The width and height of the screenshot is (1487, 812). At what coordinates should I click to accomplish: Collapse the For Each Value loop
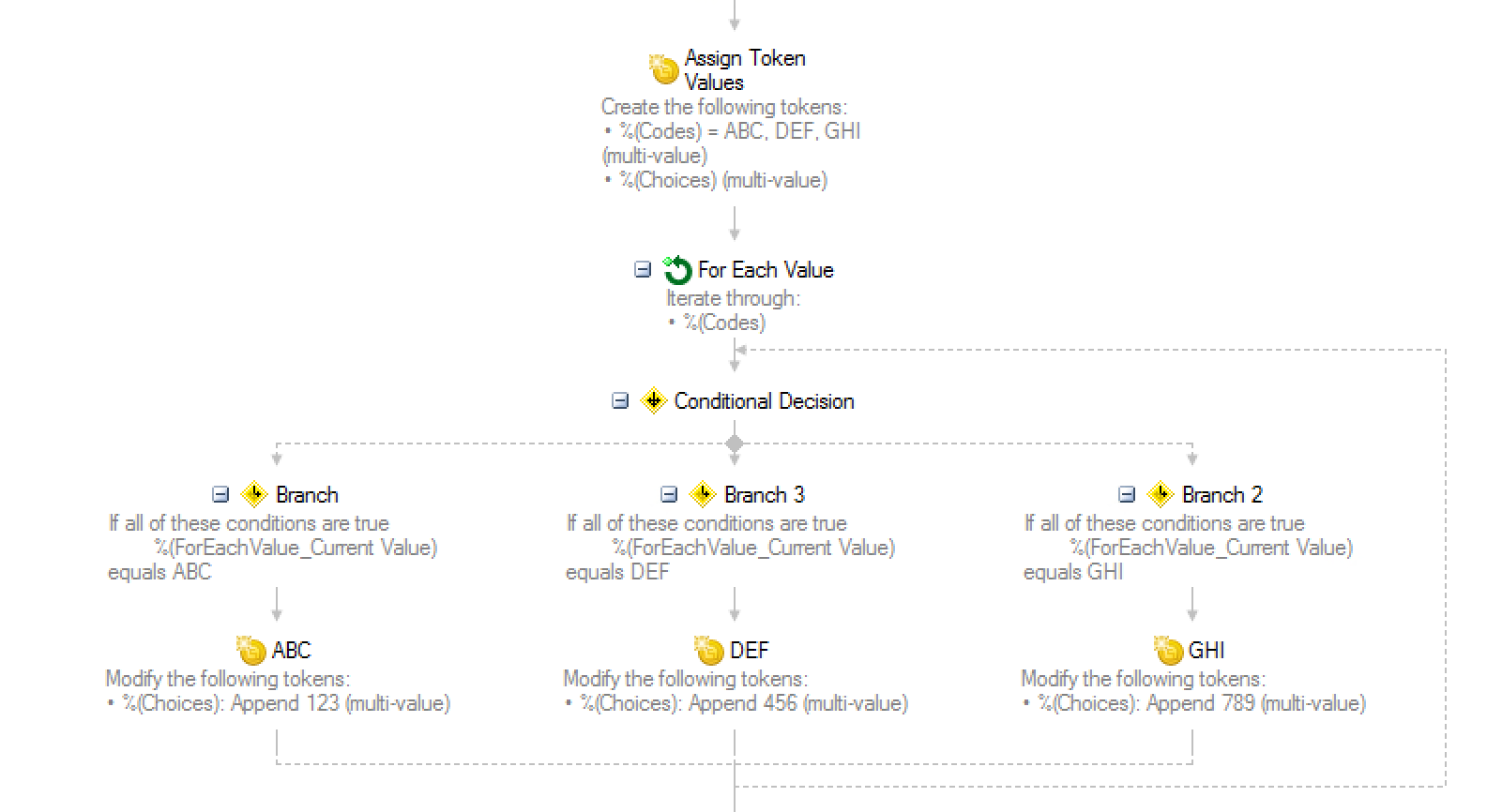(643, 270)
